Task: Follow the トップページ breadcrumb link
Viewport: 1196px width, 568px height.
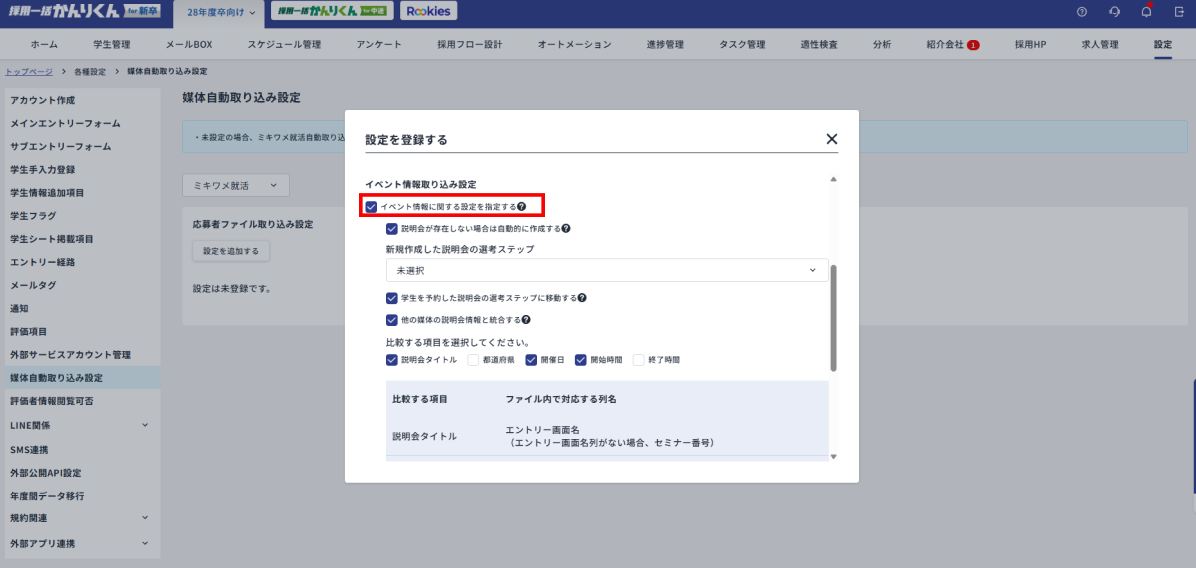Action: [x=29, y=71]
